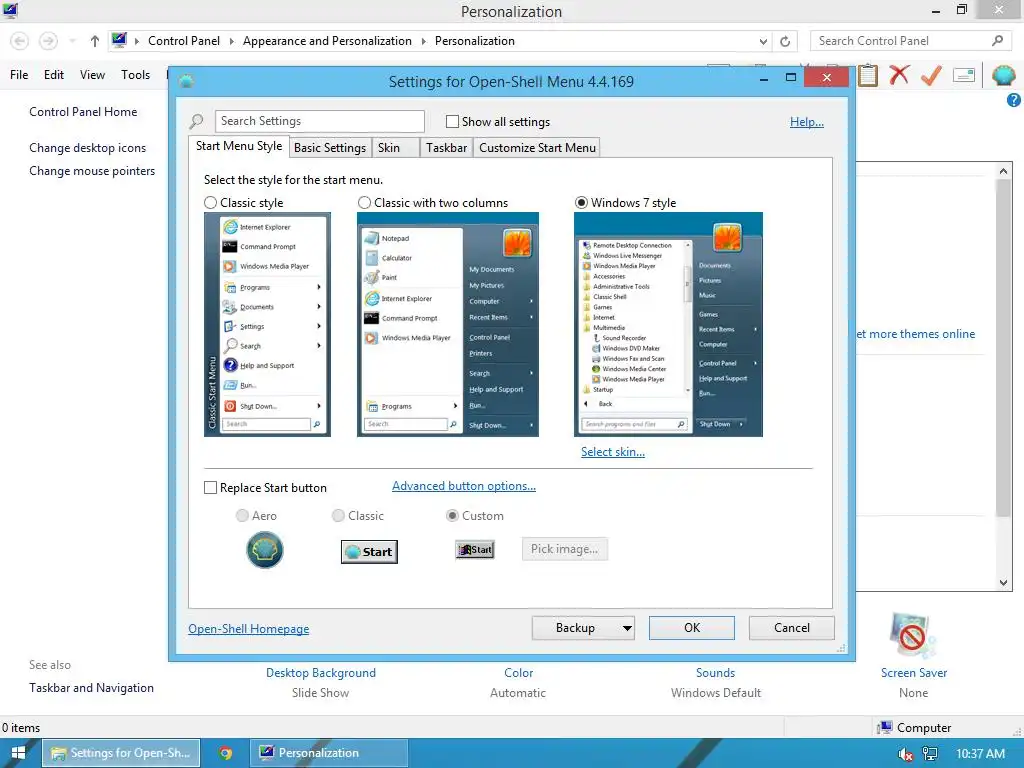
Task: Click the Aero shell start button image
Action: click(264, 550)
